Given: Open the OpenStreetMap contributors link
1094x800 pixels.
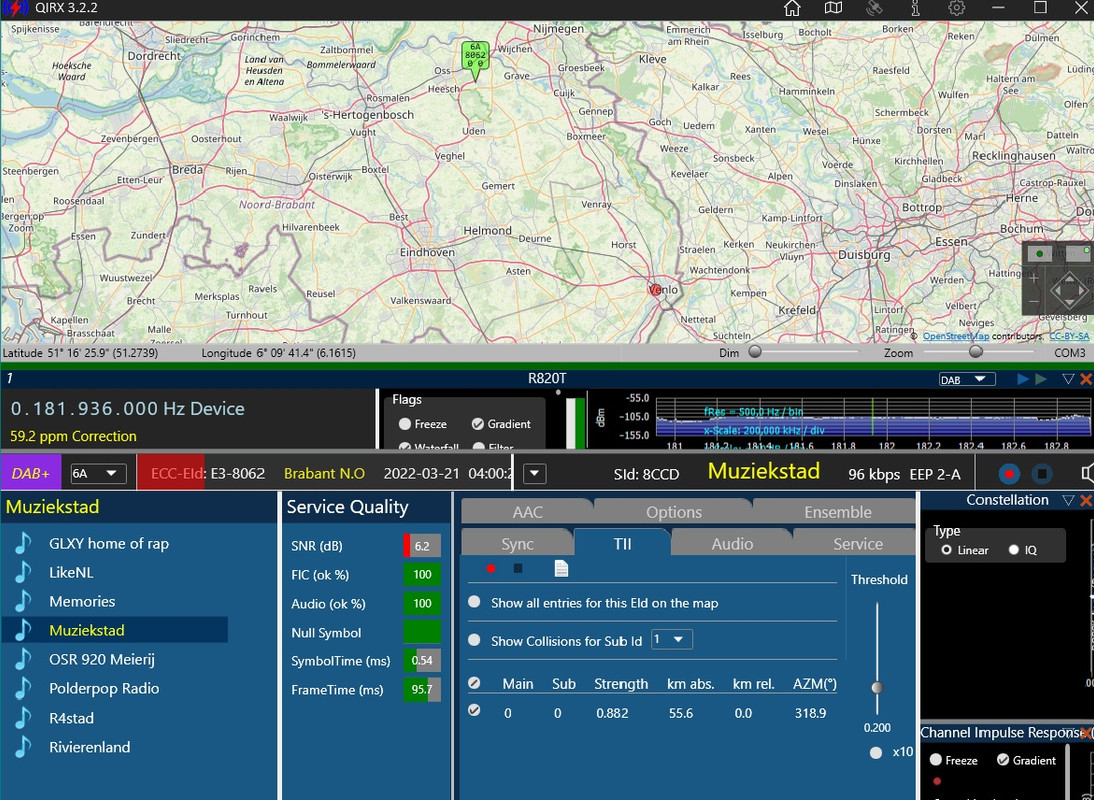Looking at the screenshot, I should pos(955,336).
